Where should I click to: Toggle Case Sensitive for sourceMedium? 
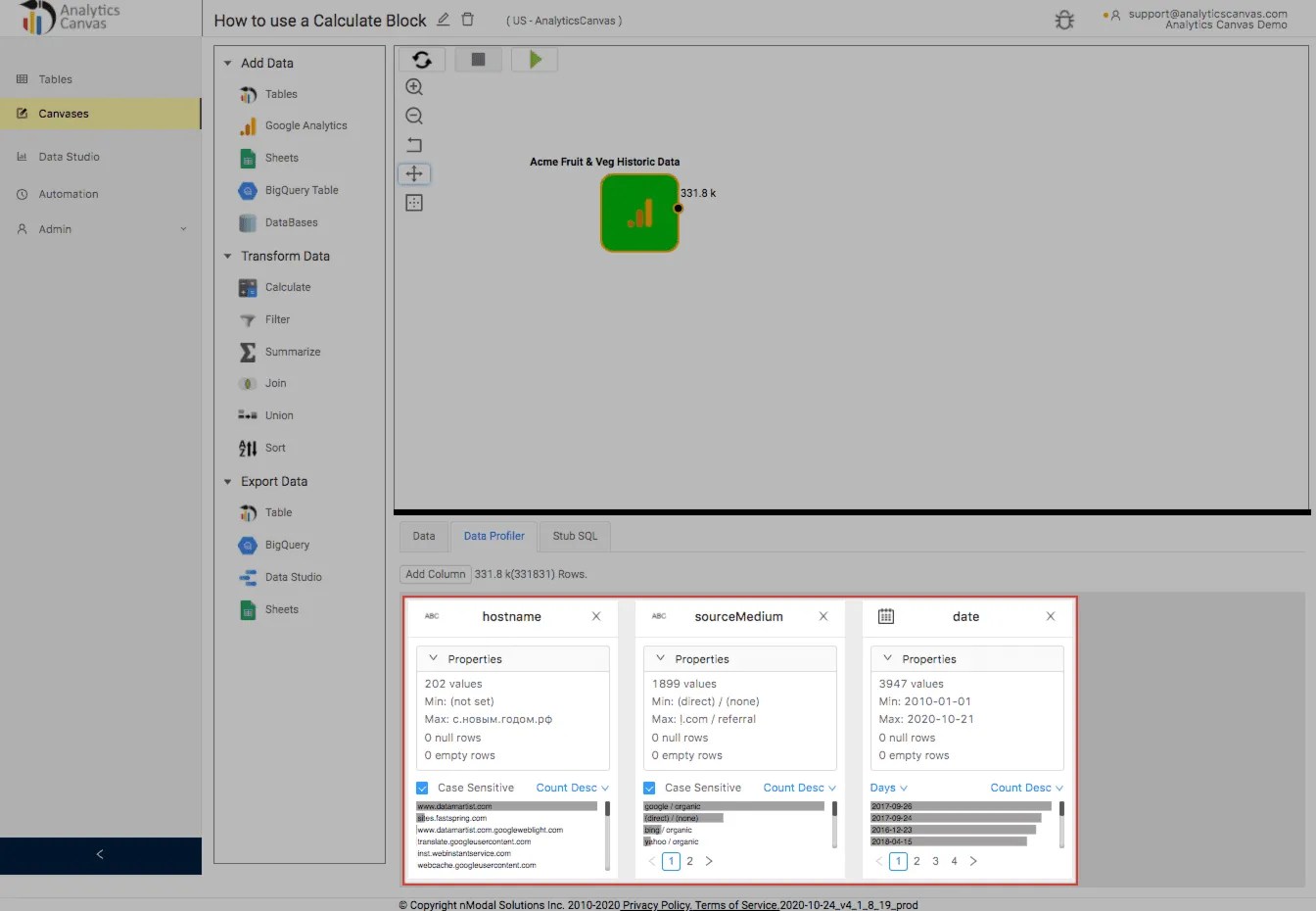tap(649, 788)
